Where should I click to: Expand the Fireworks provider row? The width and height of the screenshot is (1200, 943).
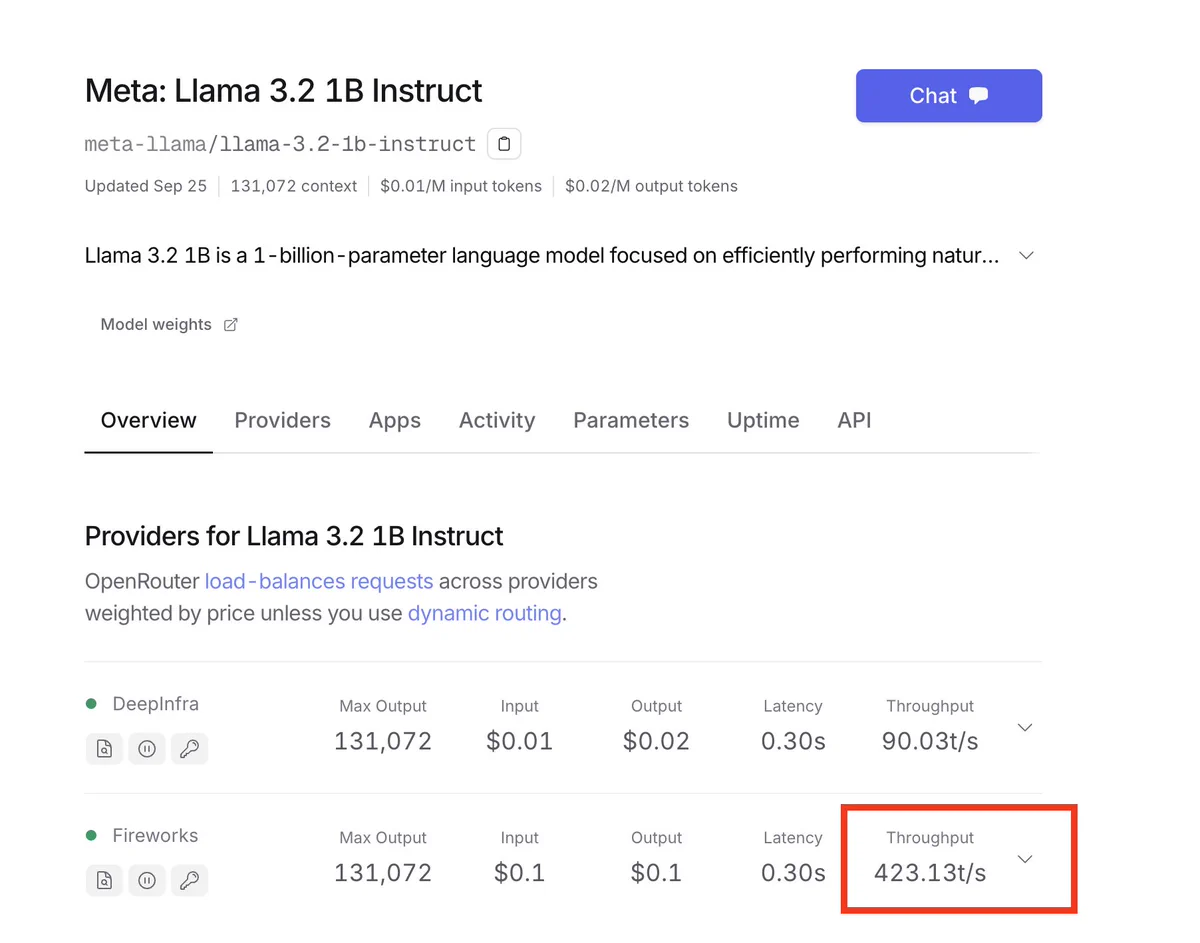coord(1024,859)
